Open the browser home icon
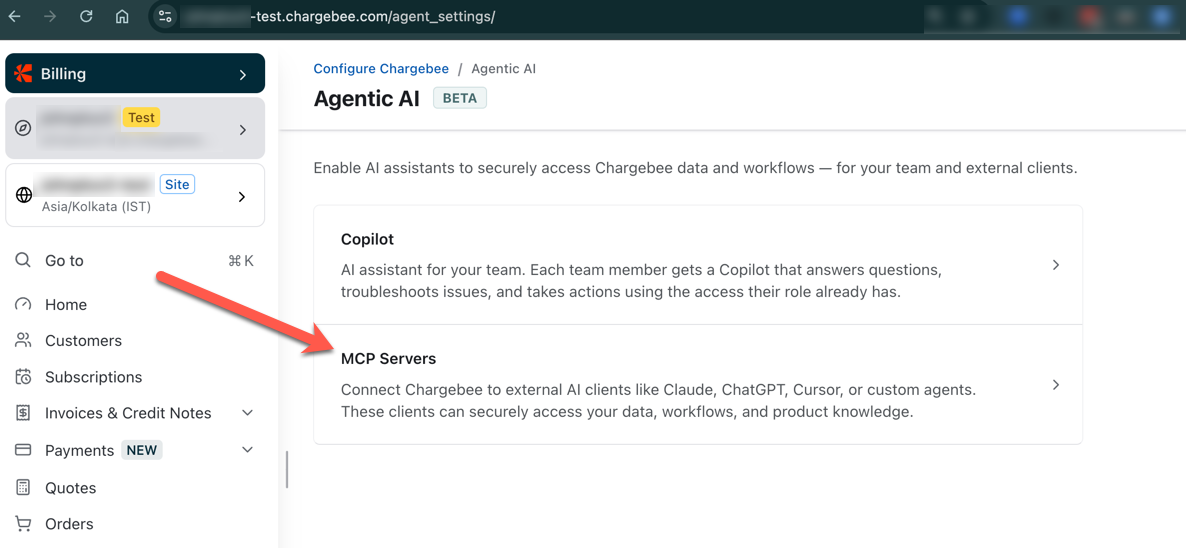Screen dimensions: 1186x548 [x=122, y=16]
